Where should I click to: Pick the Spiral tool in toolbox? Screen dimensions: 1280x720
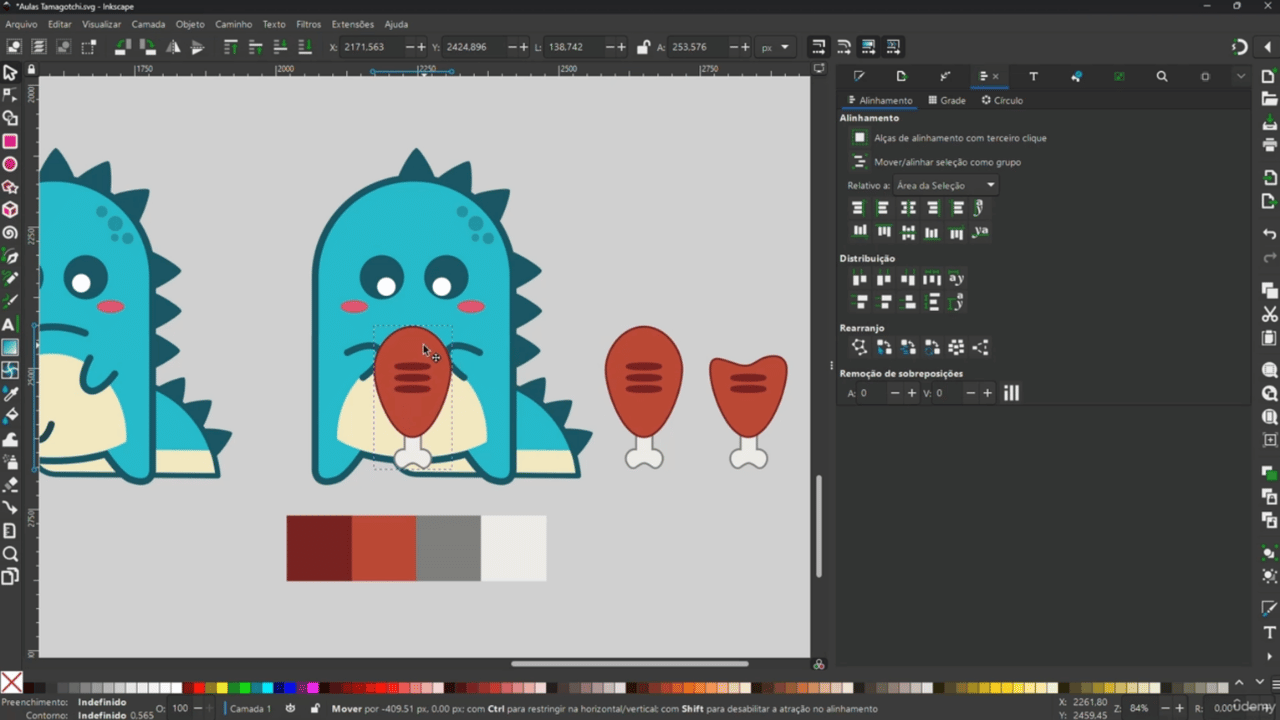coord(10,233)
